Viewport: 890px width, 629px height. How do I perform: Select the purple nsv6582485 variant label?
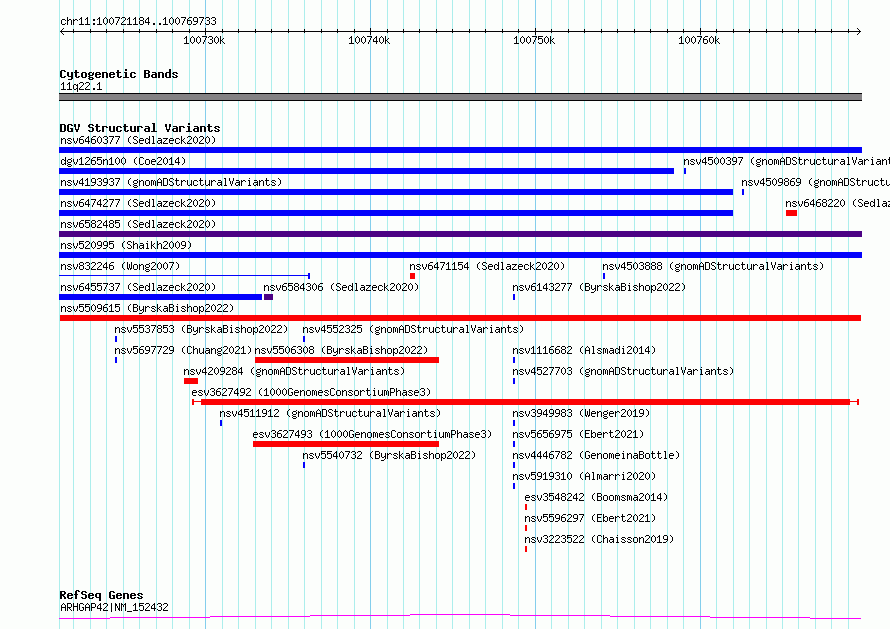click(x=138, y=224)
